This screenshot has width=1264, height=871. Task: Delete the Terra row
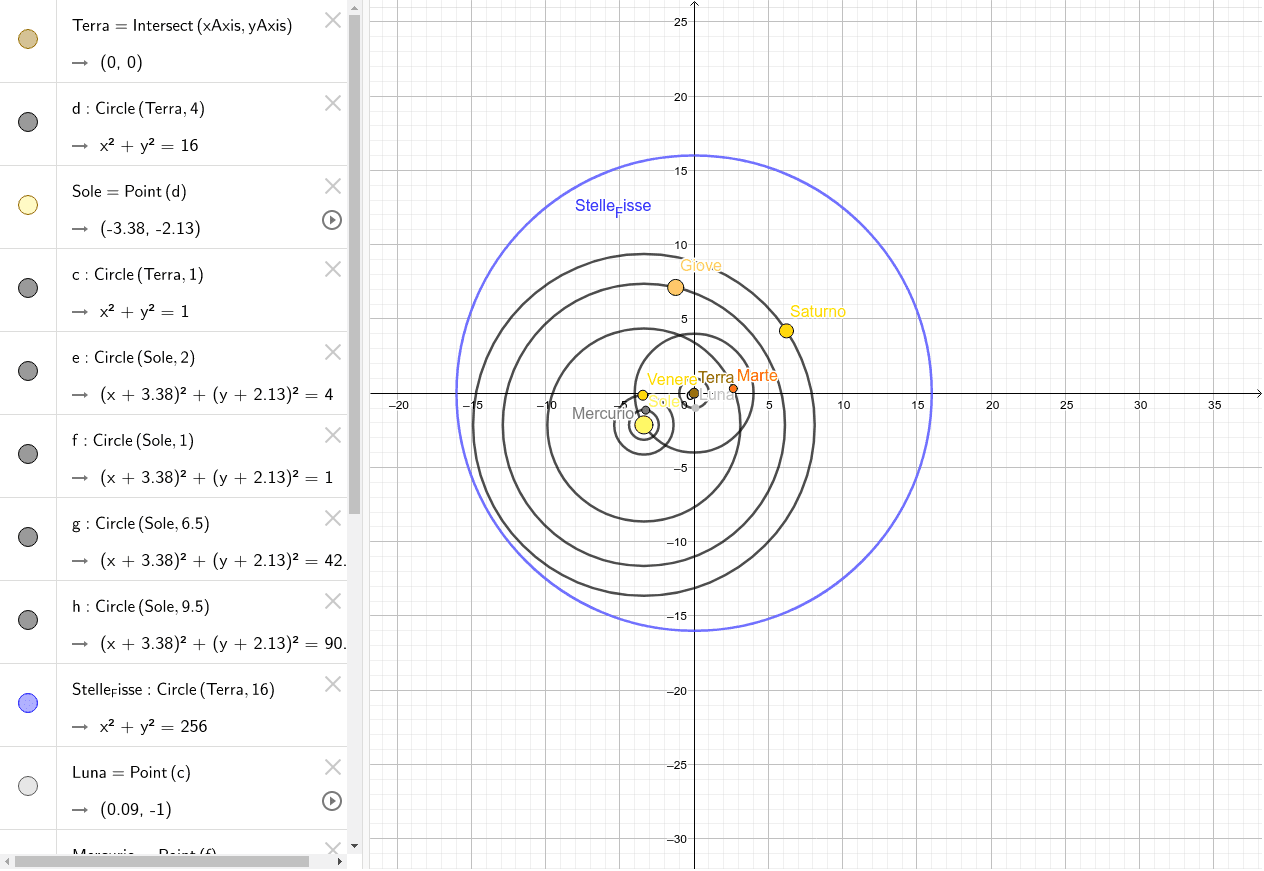pyautogui.click(x=333, y=20)
